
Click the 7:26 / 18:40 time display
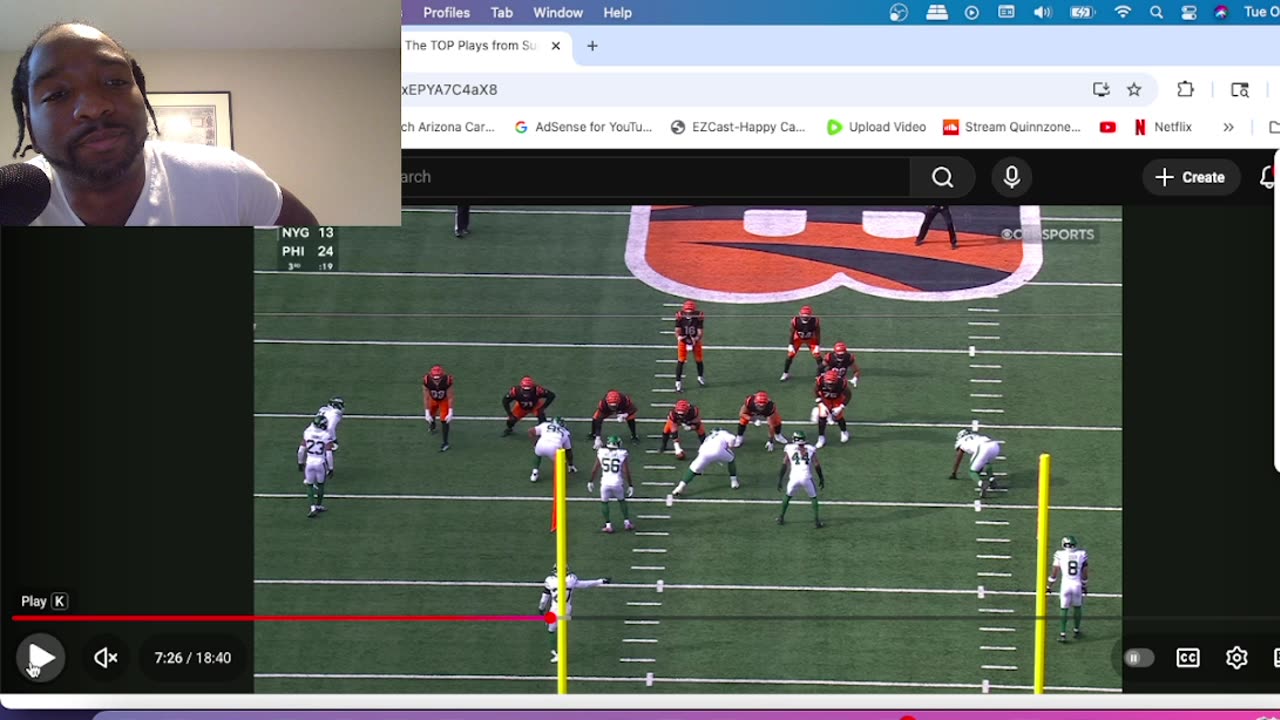193,658
